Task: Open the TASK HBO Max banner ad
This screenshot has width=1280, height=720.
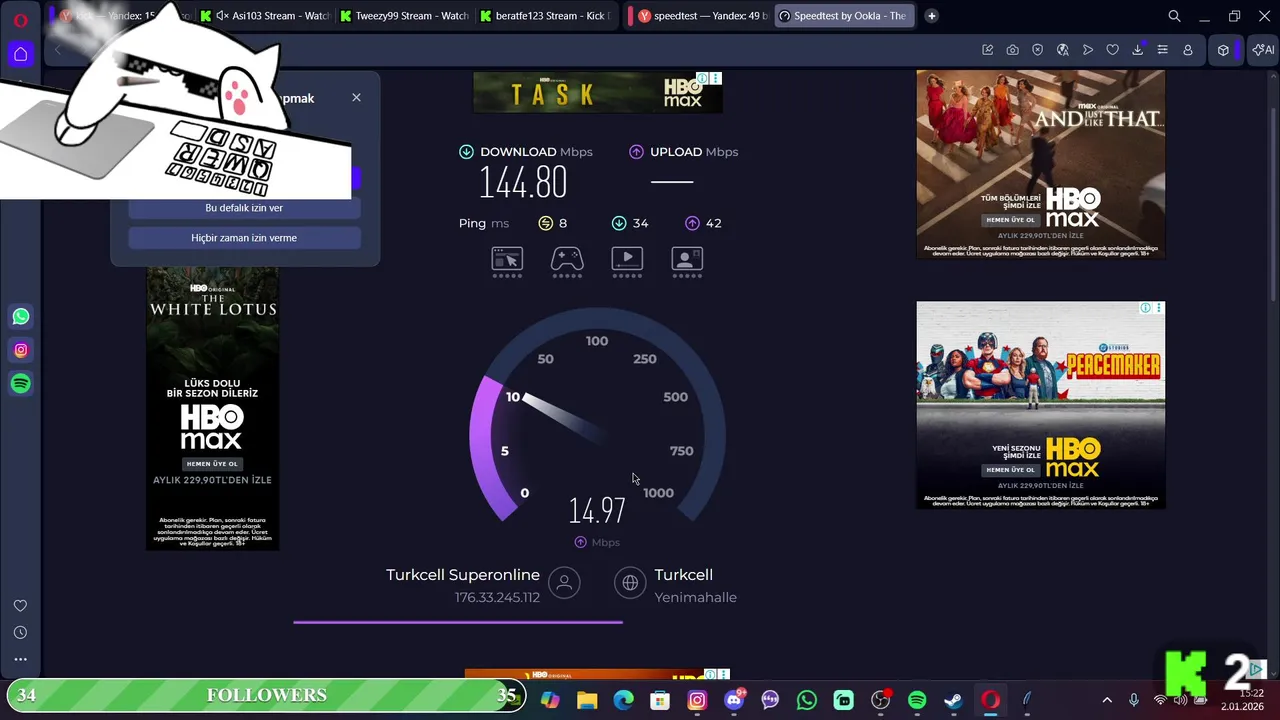Action: (597, 93)
